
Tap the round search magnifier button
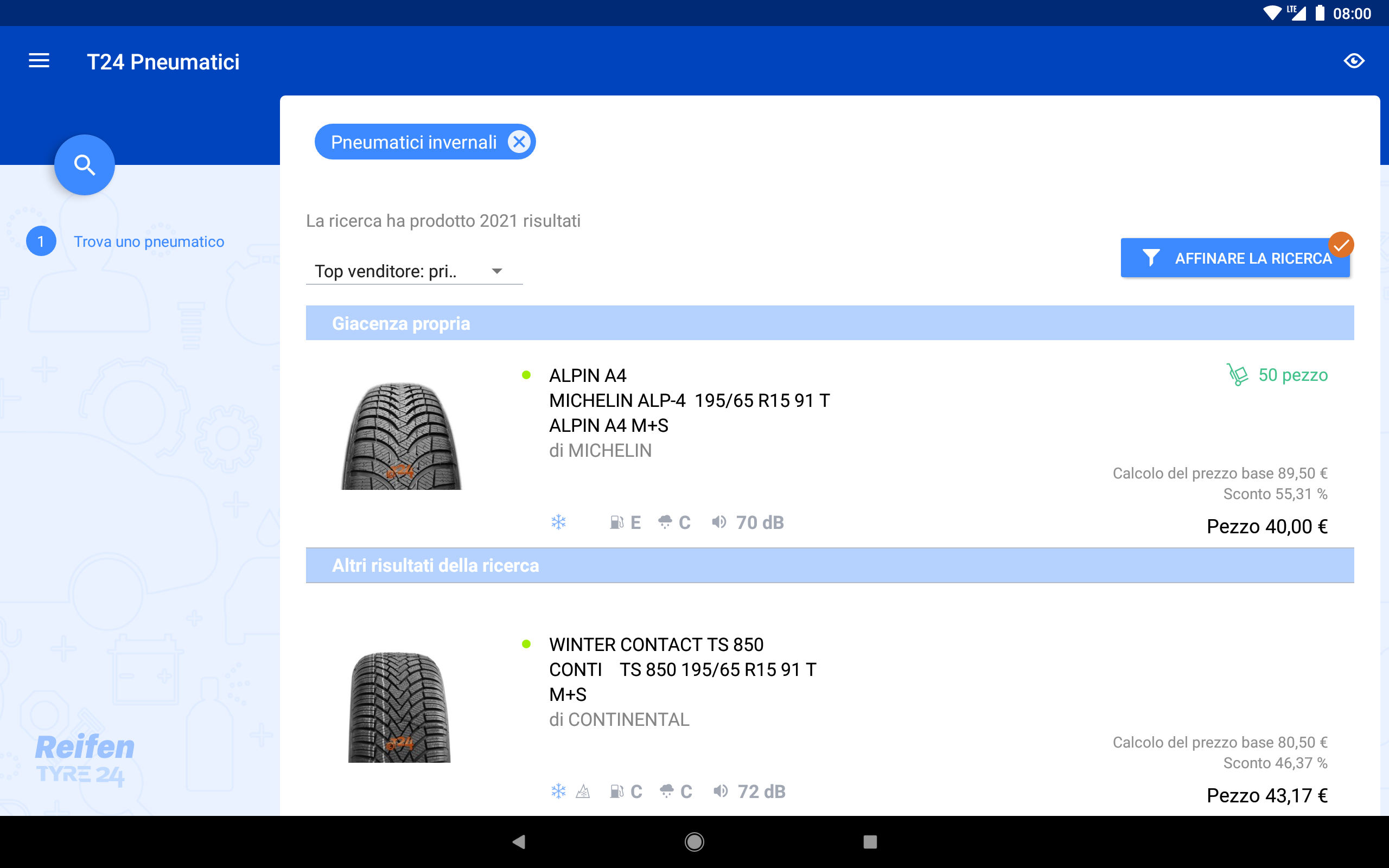tap(85, 165)
